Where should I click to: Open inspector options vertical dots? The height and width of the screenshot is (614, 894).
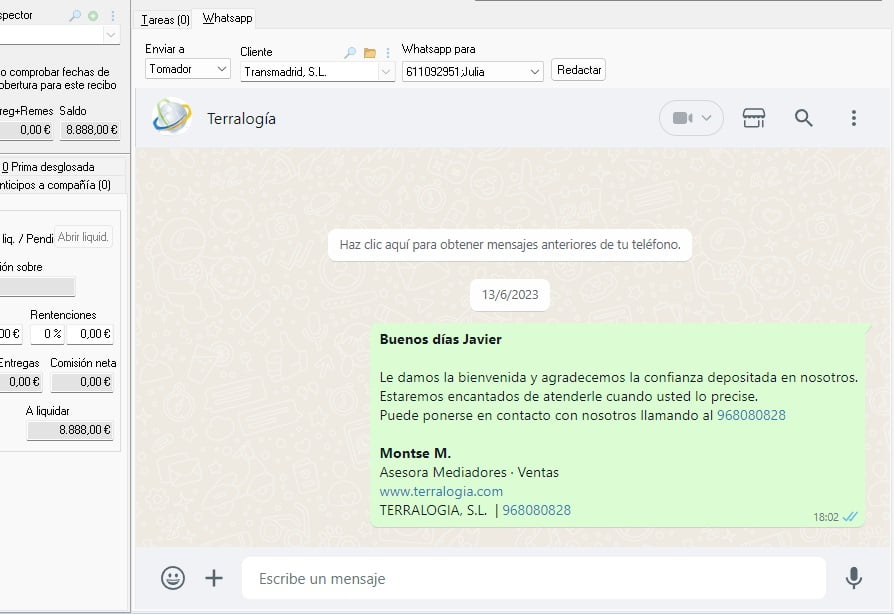point(113,16)
